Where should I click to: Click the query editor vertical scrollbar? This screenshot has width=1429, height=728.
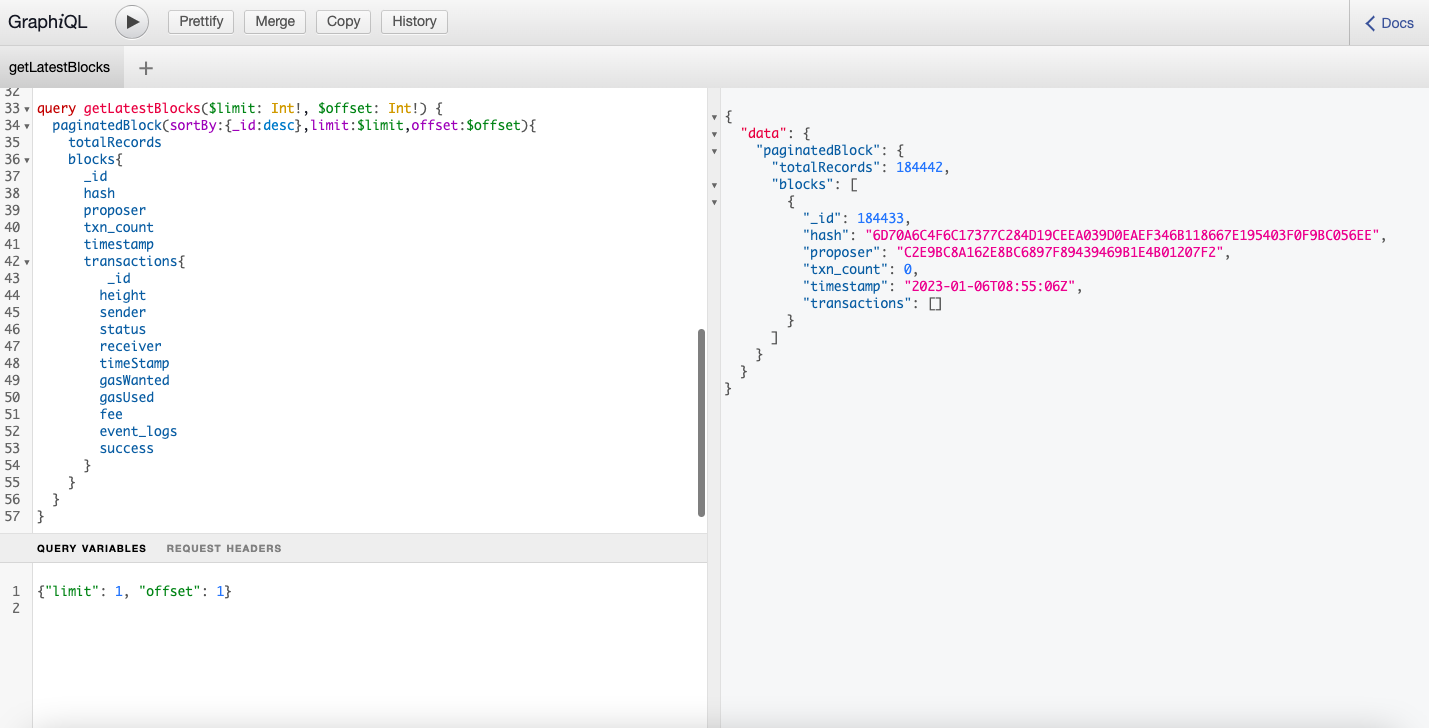(701, 422)
